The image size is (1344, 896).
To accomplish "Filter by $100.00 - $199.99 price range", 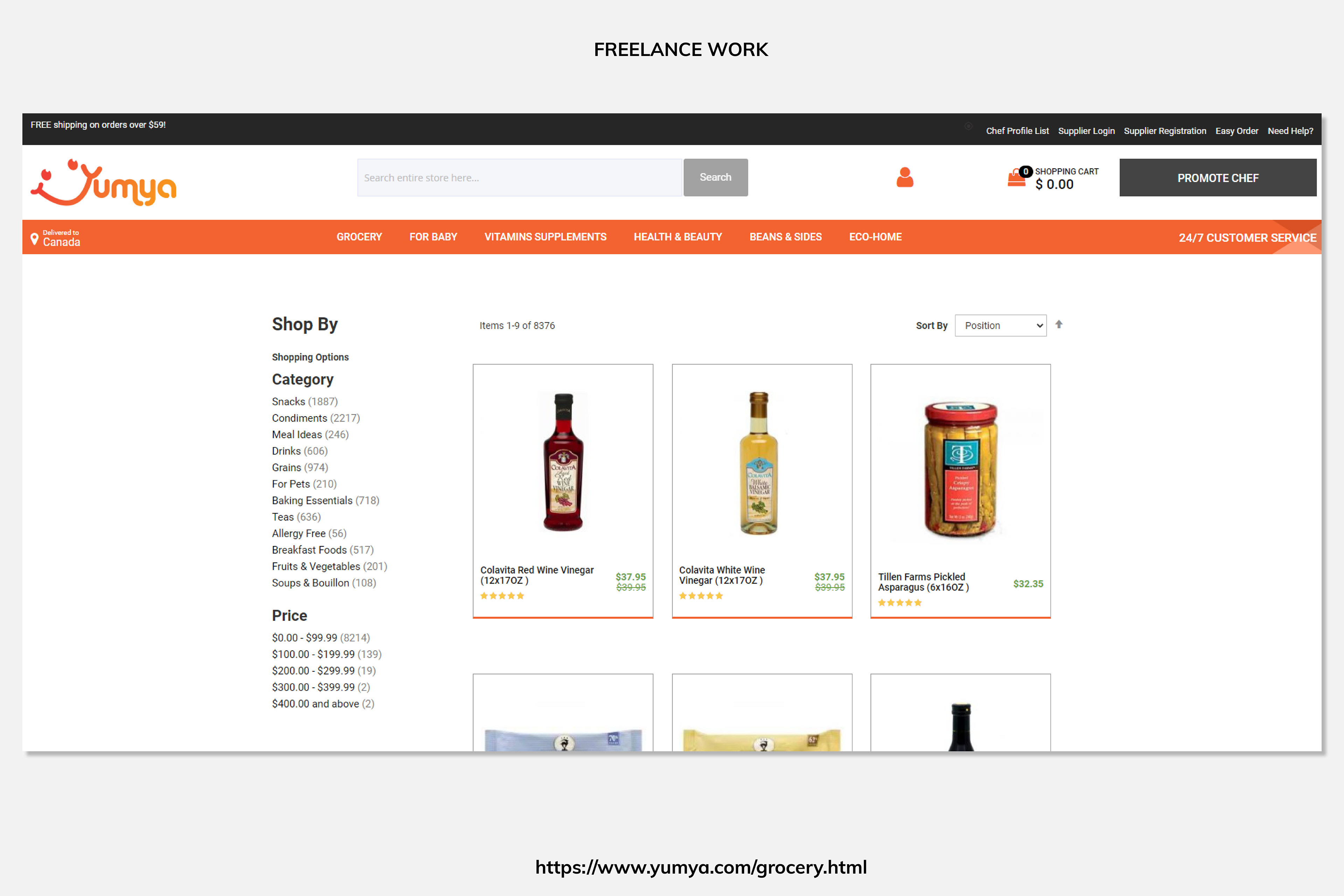I will click(x=313, y=654).
